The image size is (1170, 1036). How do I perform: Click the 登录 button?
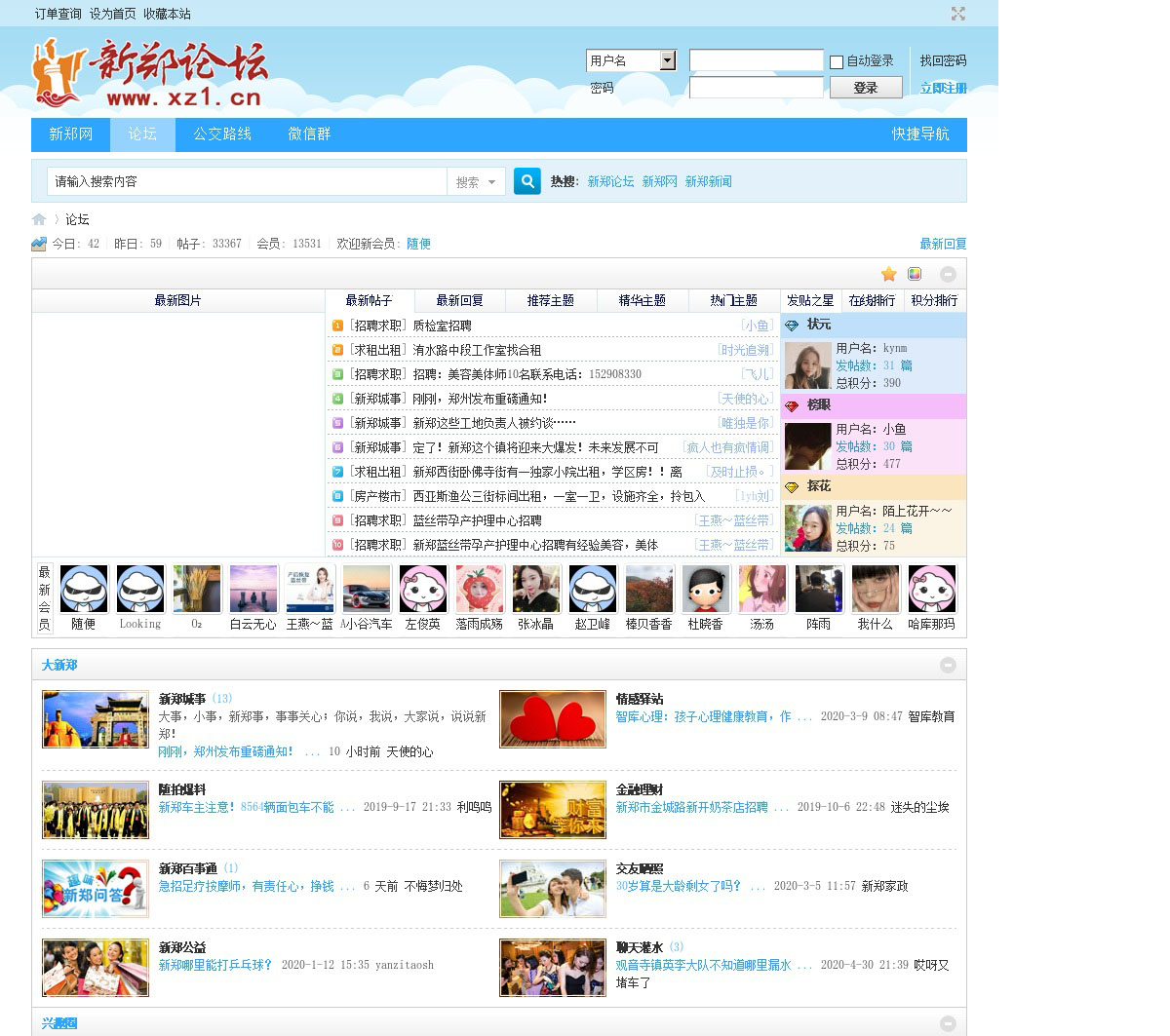(865, 88)
